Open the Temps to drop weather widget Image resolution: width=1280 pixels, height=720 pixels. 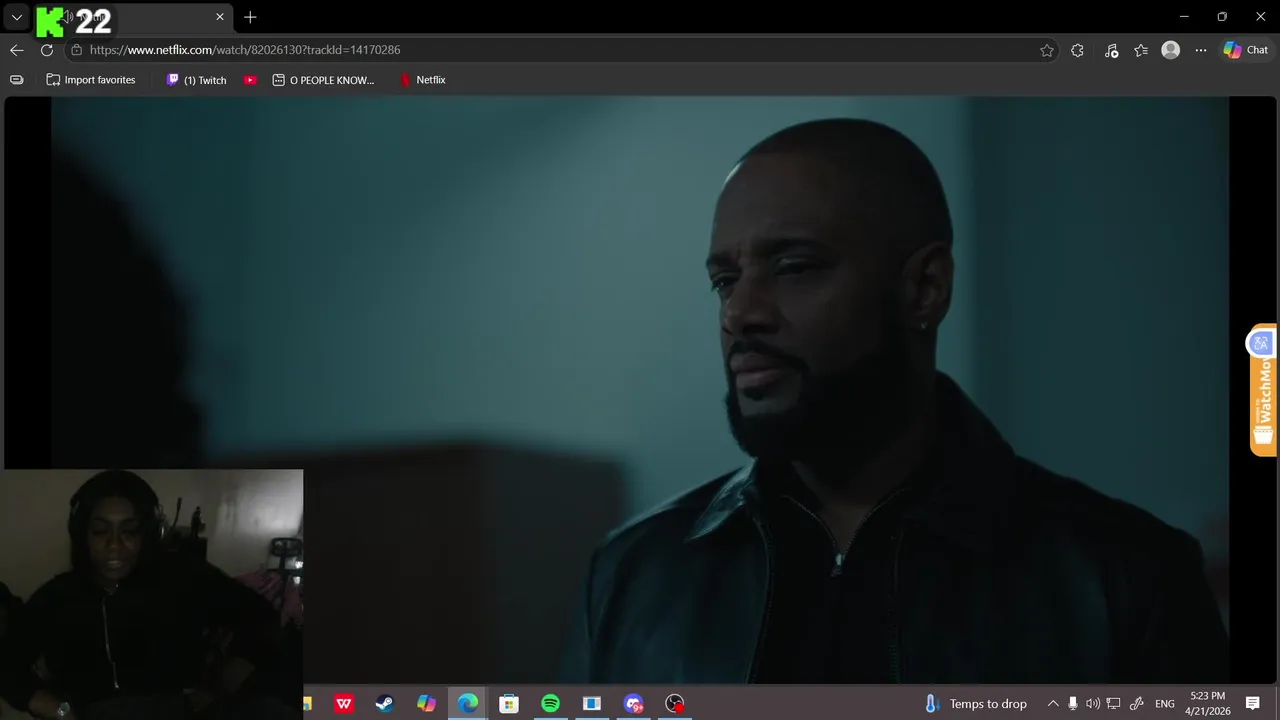[x=975, y=704]
